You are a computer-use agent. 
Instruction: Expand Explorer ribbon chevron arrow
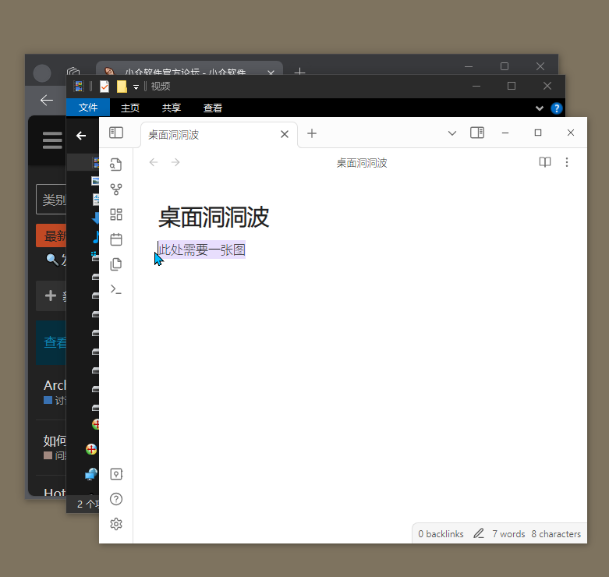[539, 108]
